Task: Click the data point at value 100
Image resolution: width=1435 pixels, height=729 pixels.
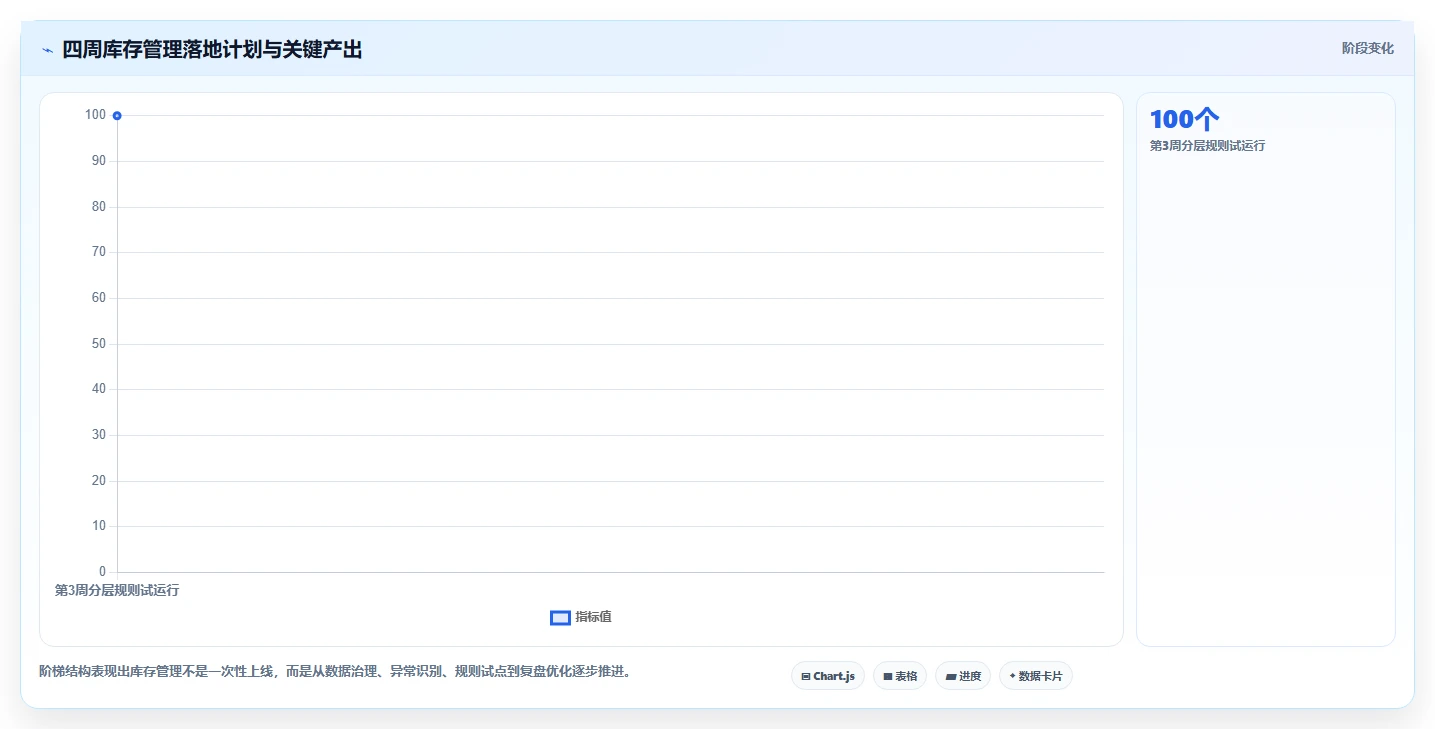Action: 117,116
